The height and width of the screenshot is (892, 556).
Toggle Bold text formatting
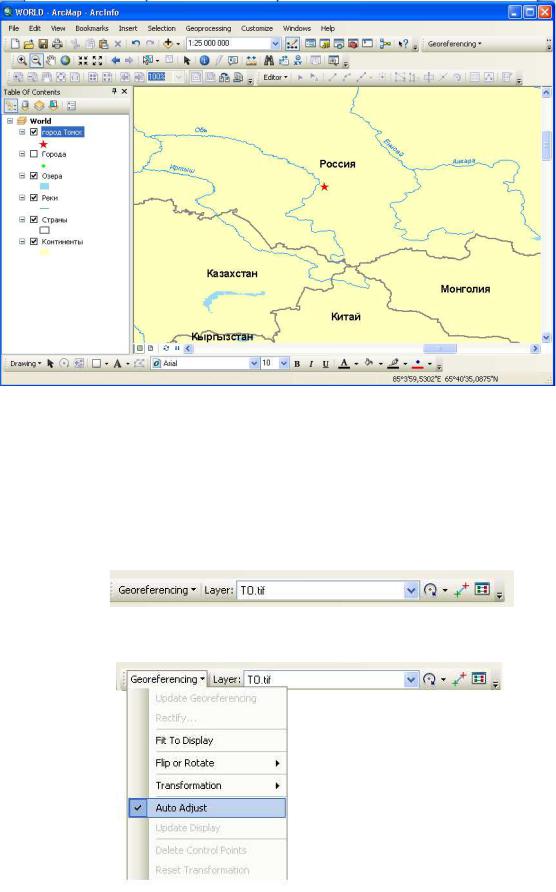coord(296,364)
